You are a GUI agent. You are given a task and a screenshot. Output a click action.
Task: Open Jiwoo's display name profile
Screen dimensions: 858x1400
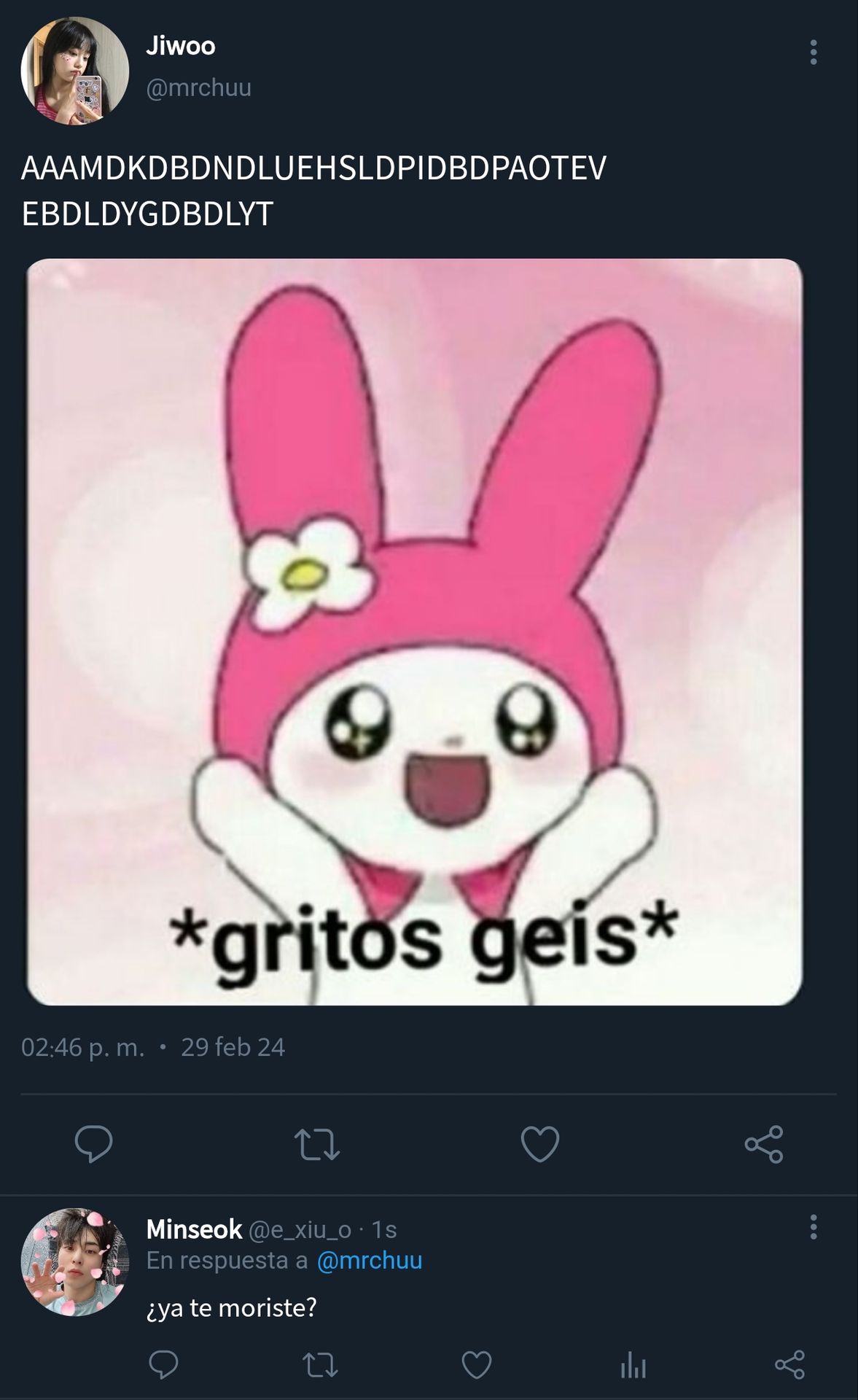[x=181, y=46]
